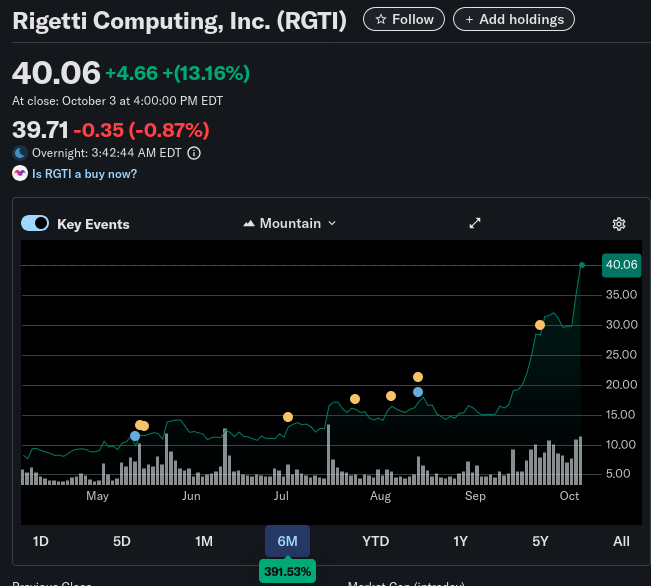
Task: Click the Sep label on the date axis
Action: (475, 496)
